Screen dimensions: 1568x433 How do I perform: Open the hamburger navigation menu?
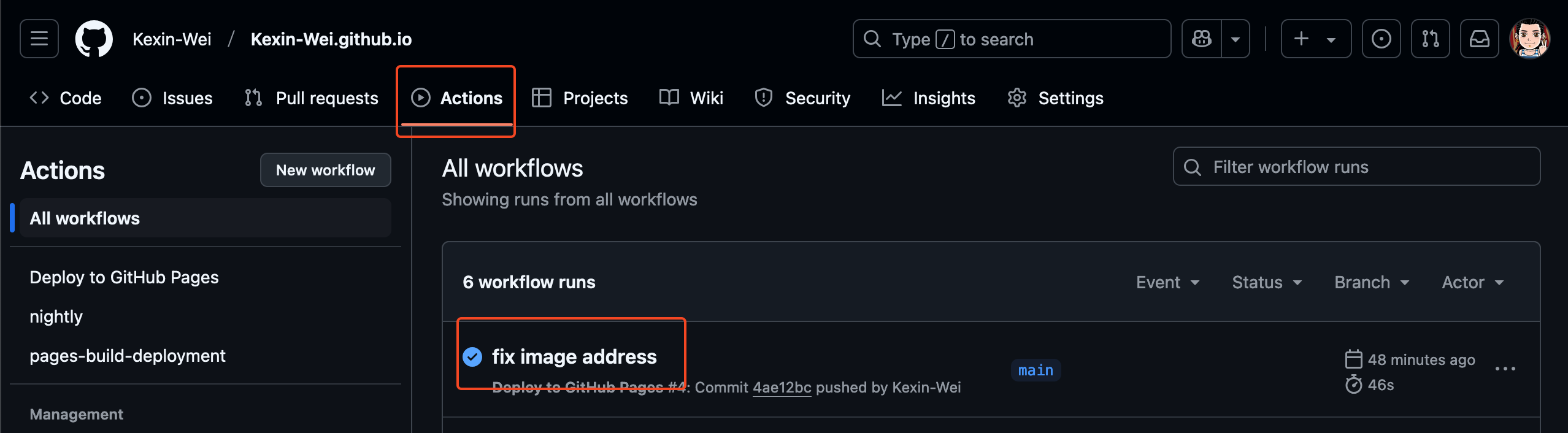coord(39,39)
